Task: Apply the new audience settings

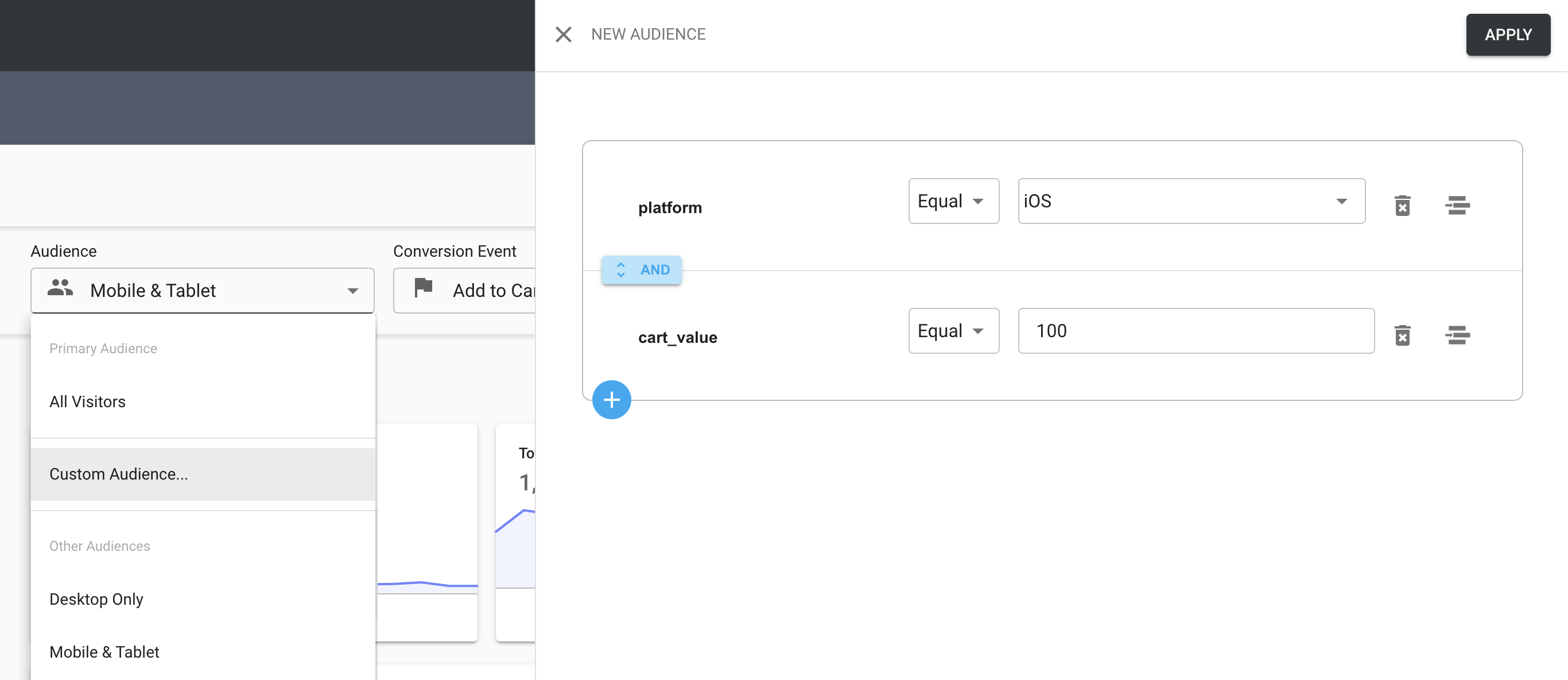Action: (1508, 34)
